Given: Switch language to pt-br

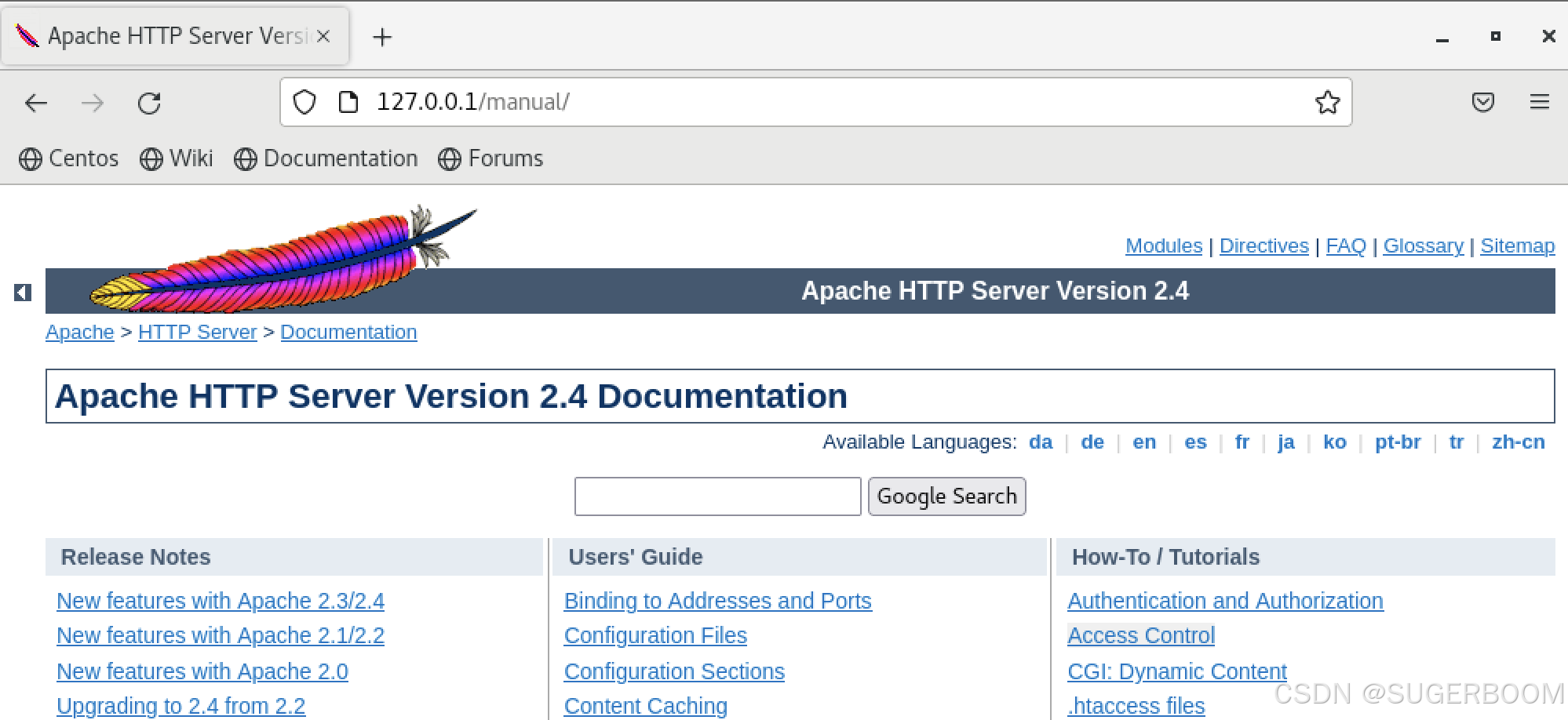Looking at the screenshot, I should coord(1398,443).
